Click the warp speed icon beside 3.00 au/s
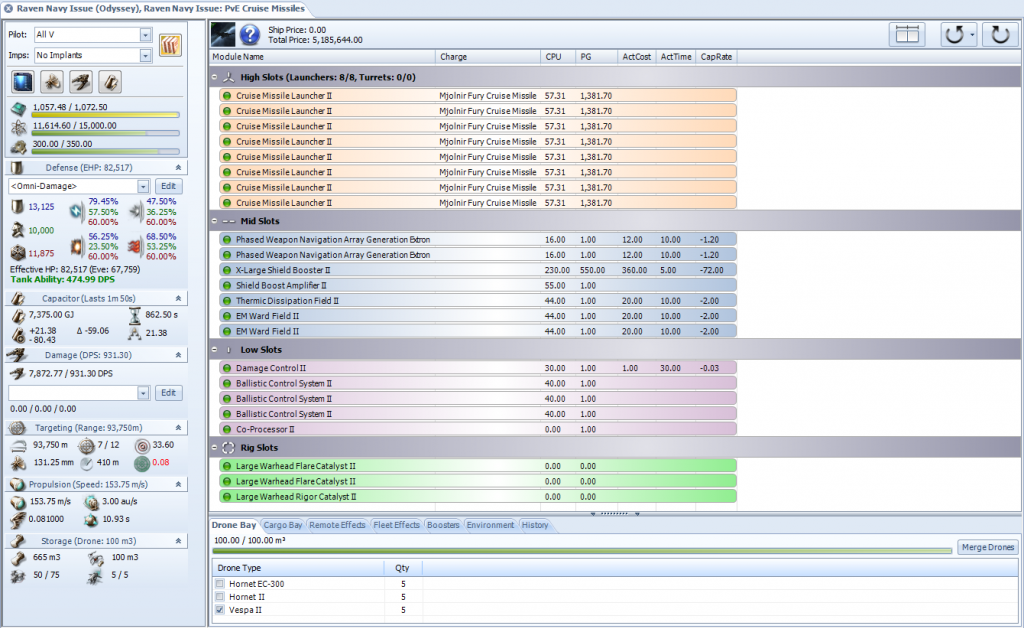The width and height of the screenshot is (1024, 628). tap(91, 502)
